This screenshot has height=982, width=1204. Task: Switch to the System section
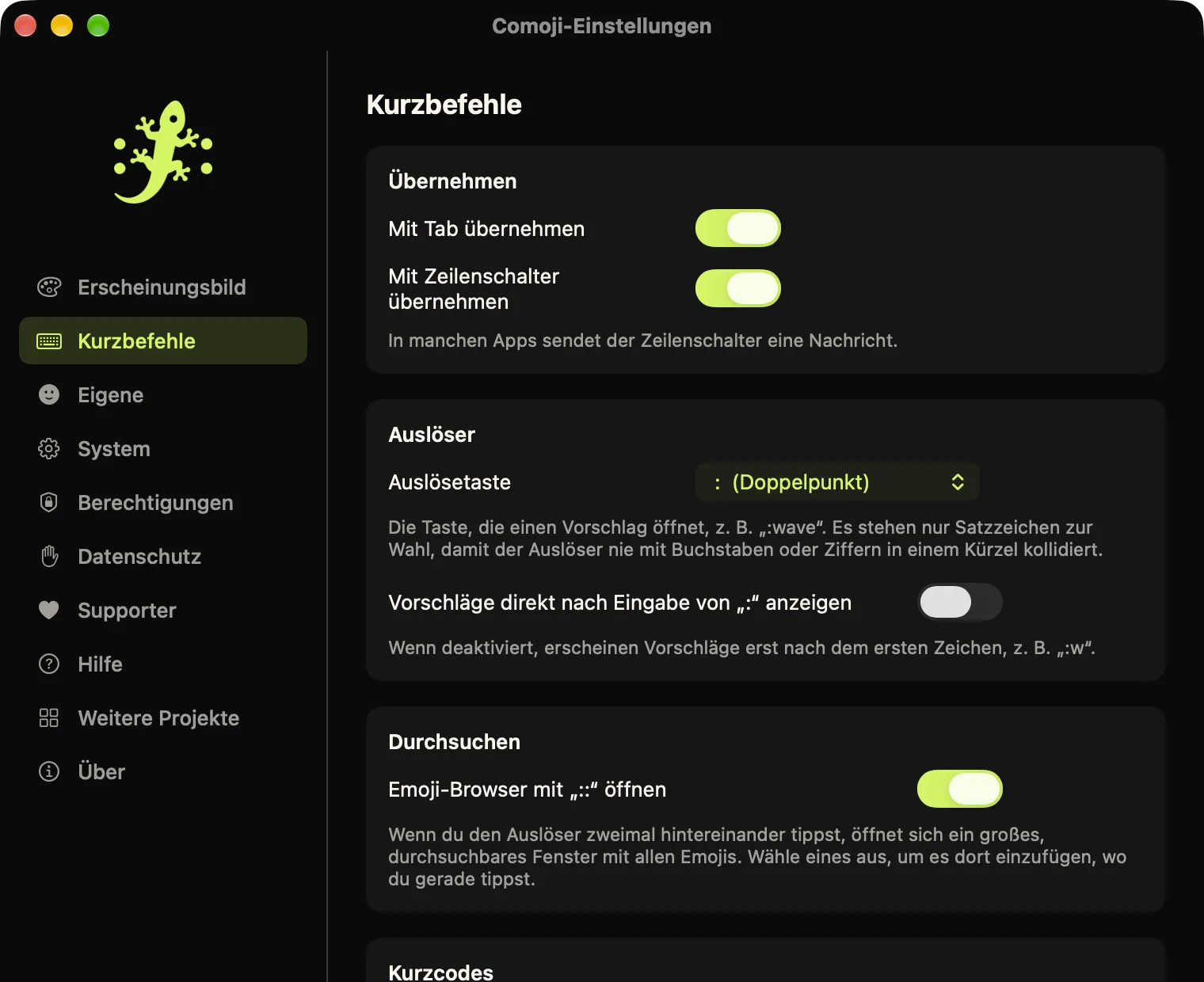click(163, 448)
